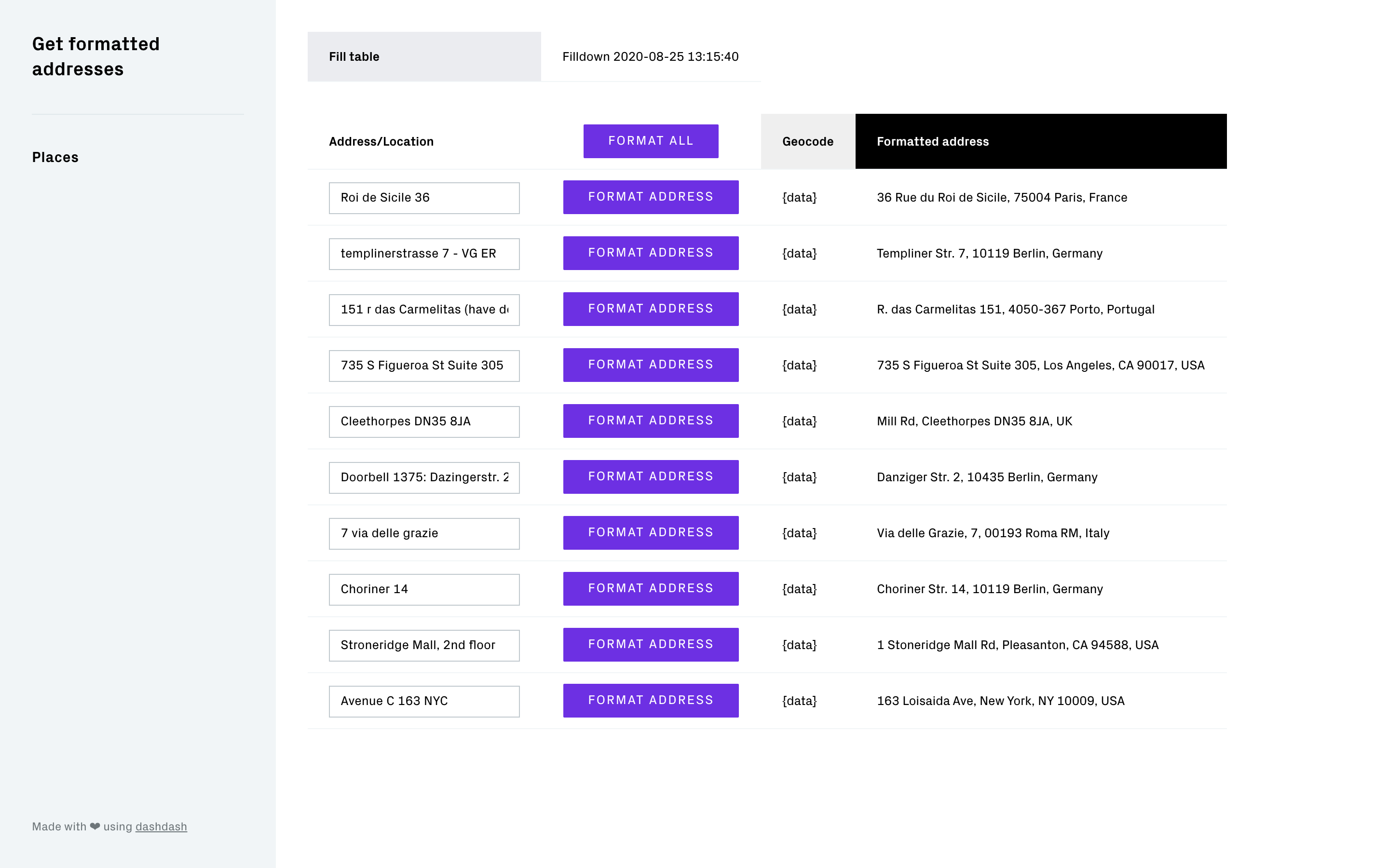The width and height of the screenshot is (1389, 868).
Task: Click {data} in the Choriner 14 row
Action: click(x=799, y=589)
